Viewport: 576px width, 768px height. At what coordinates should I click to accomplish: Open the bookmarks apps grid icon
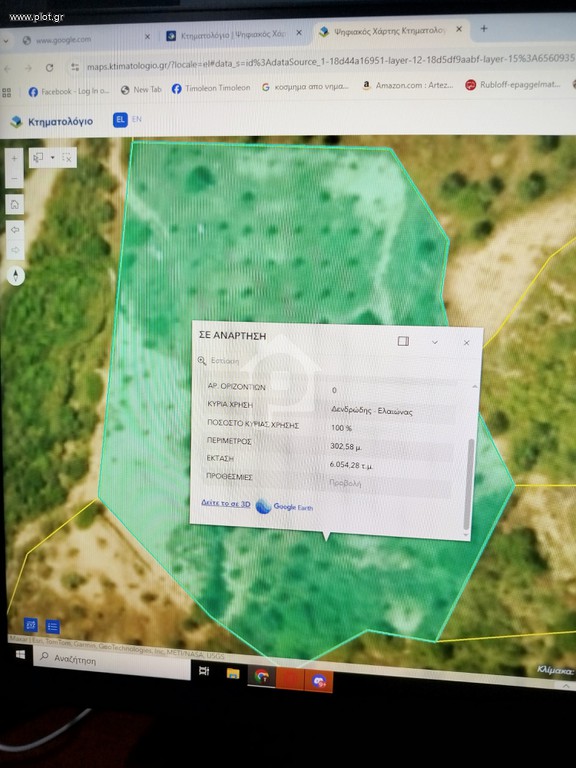pos(6,92)
